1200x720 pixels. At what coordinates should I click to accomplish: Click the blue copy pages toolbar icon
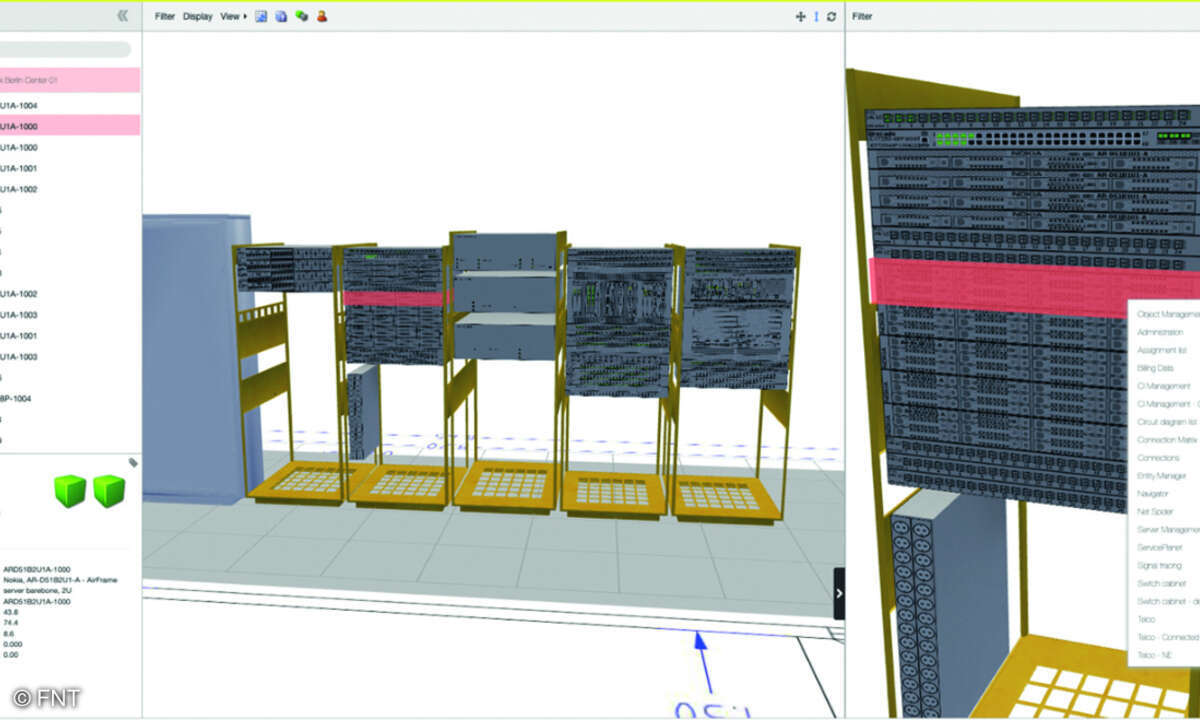coord(282,16)
